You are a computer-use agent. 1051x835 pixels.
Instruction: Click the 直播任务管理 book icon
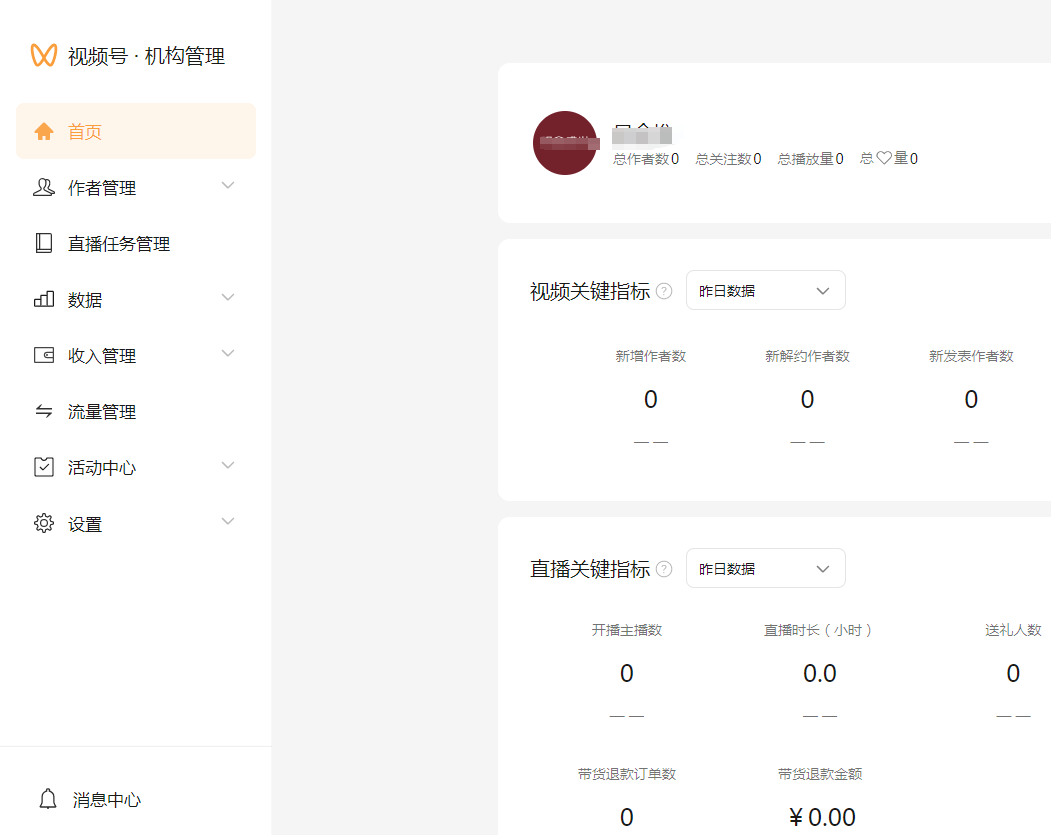[x=44, y=243]
